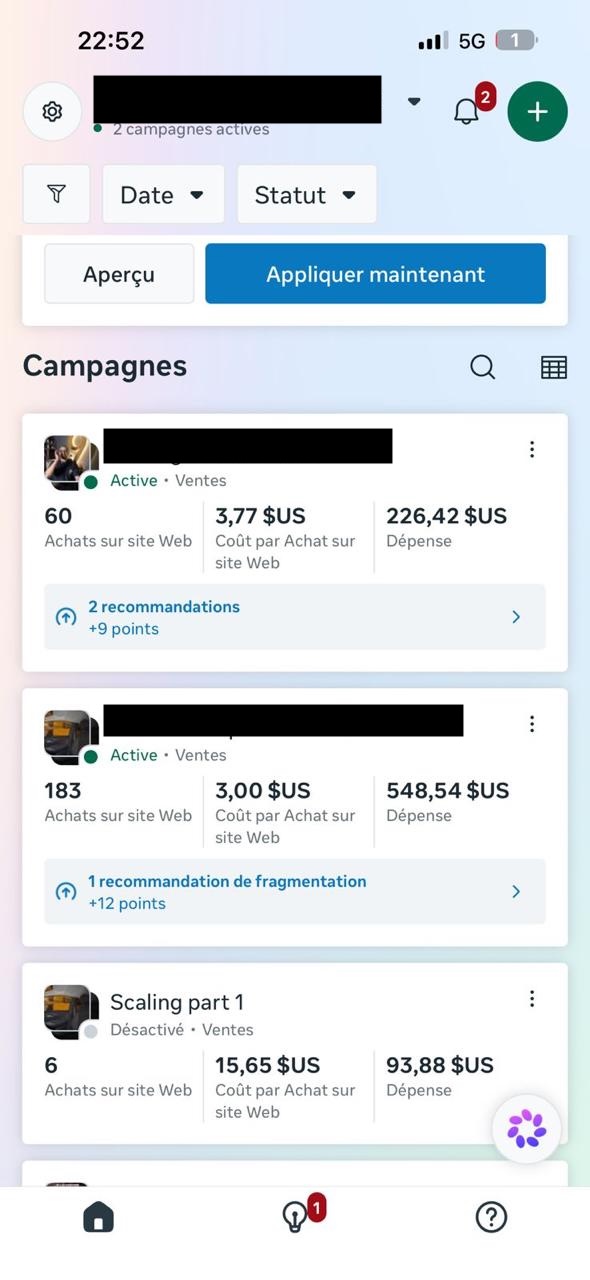Search campaigns with the magnifier icon
The height and width of the screenshot is (1280, 590).
coord(483,367)
